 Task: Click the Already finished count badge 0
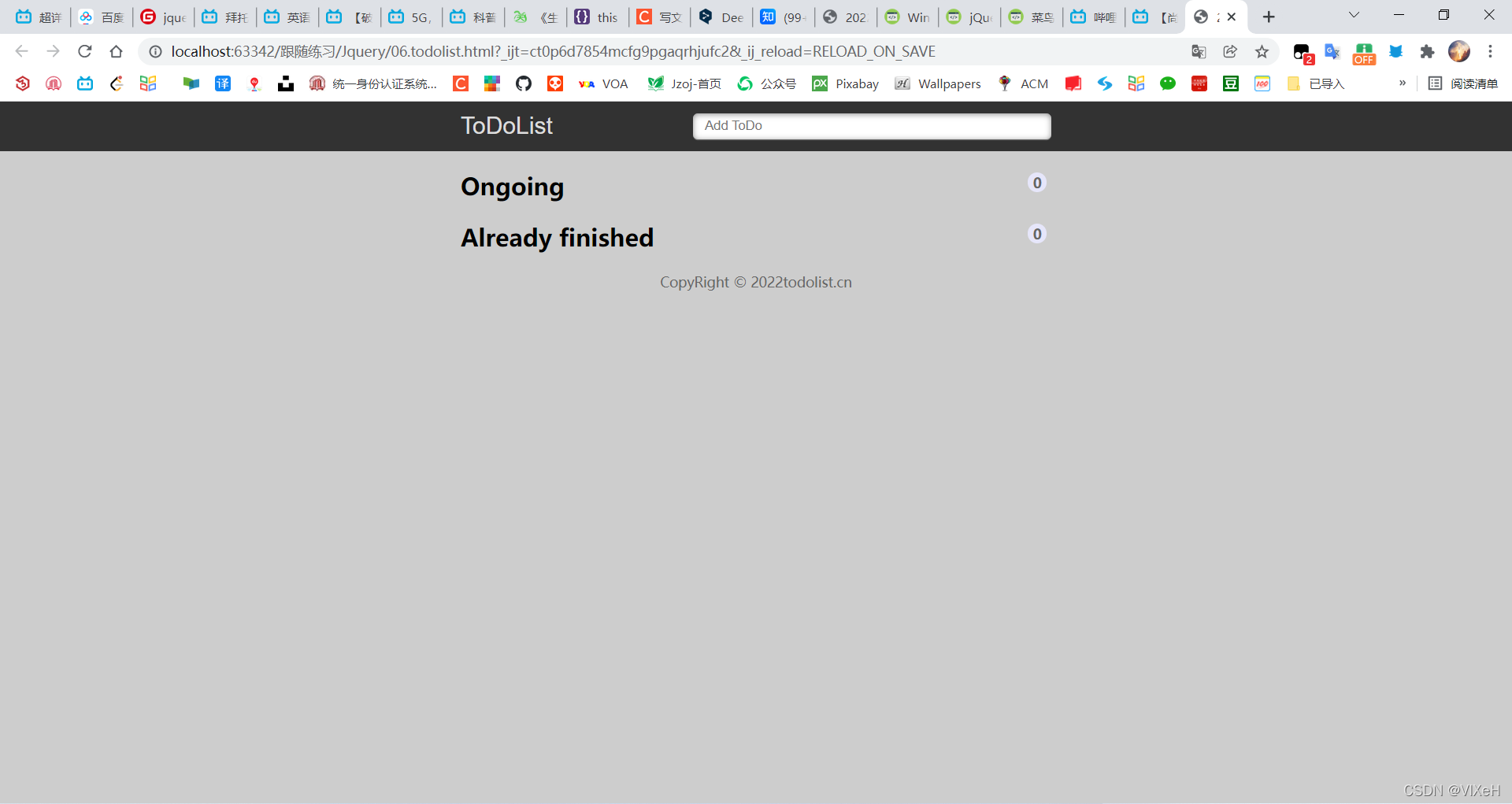(x=1037, y=234)
